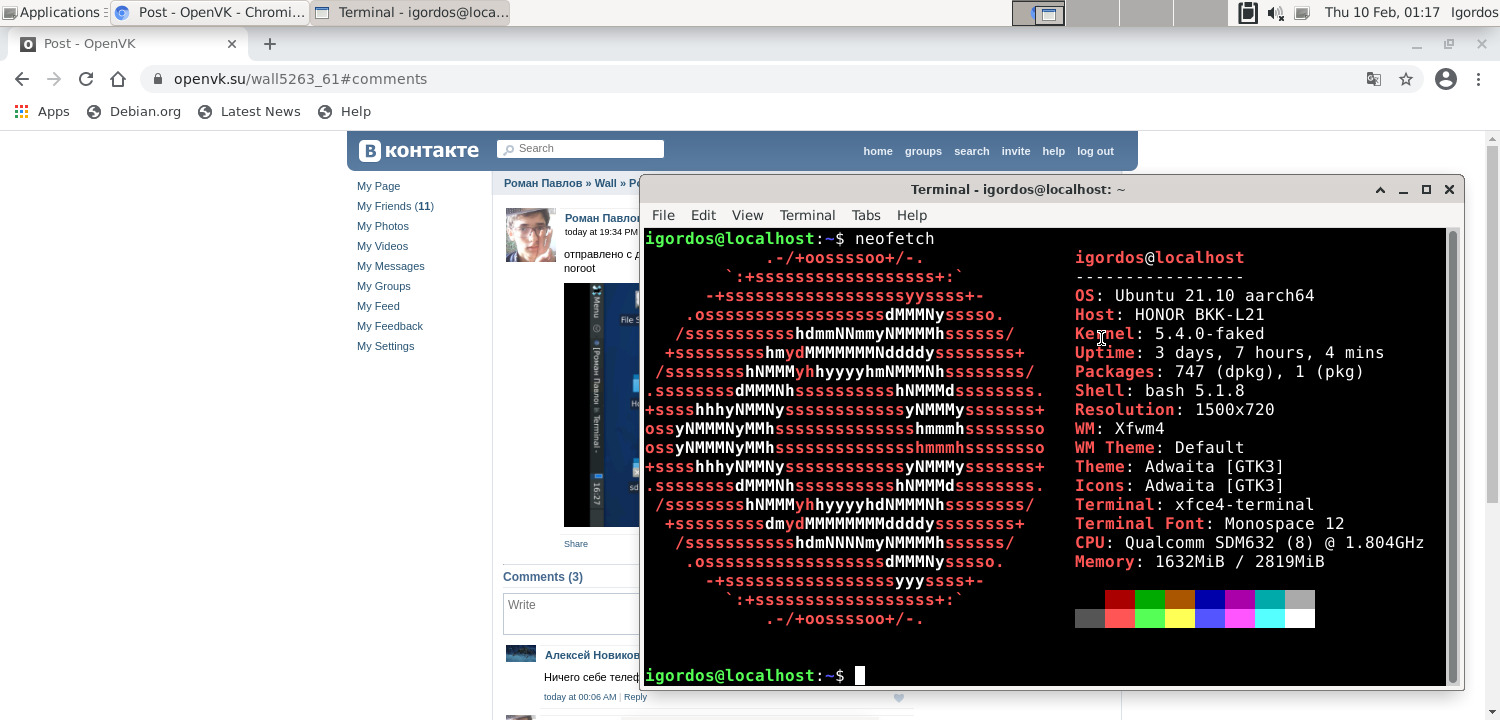The width and height of the screenshot is (1500, 720).
Task: Open My Videos in sidebar
Action: [382, 246]
